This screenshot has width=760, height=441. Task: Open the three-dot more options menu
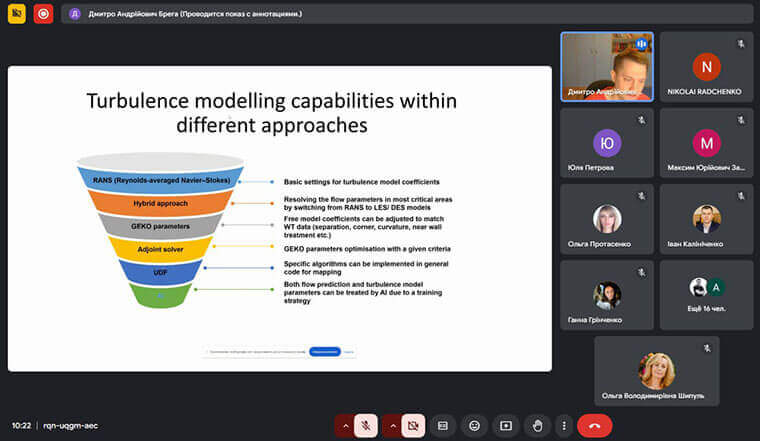[x=564, y=425]
